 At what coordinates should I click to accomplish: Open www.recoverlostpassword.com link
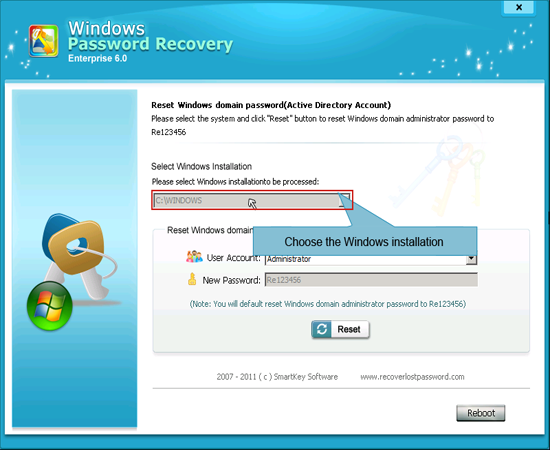(412, 377)
